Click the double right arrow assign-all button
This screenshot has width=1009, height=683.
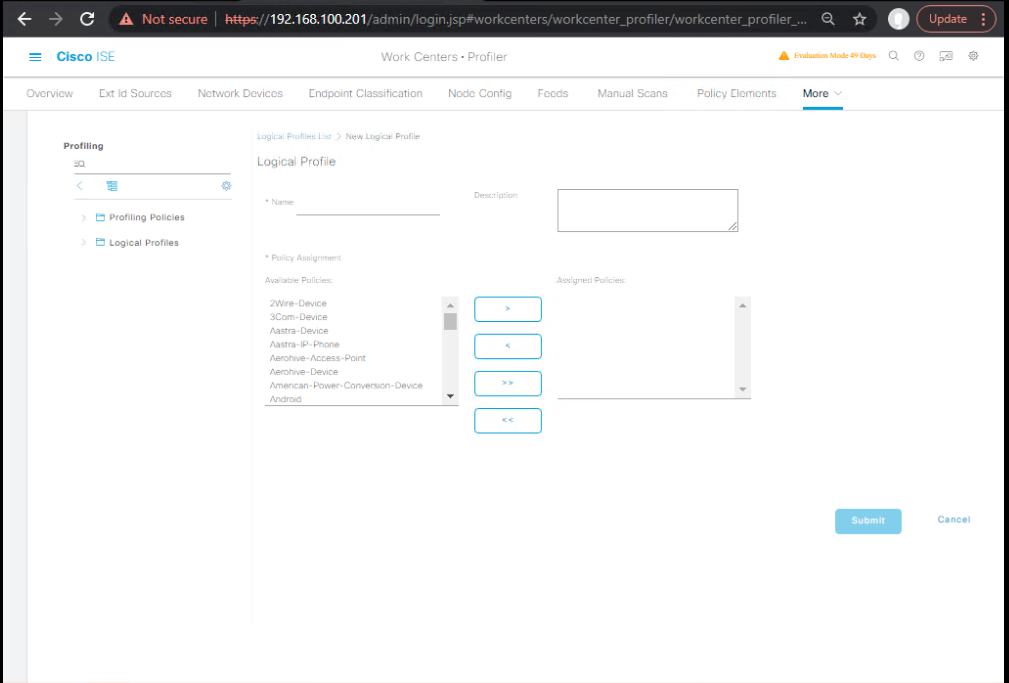(508, 384)
